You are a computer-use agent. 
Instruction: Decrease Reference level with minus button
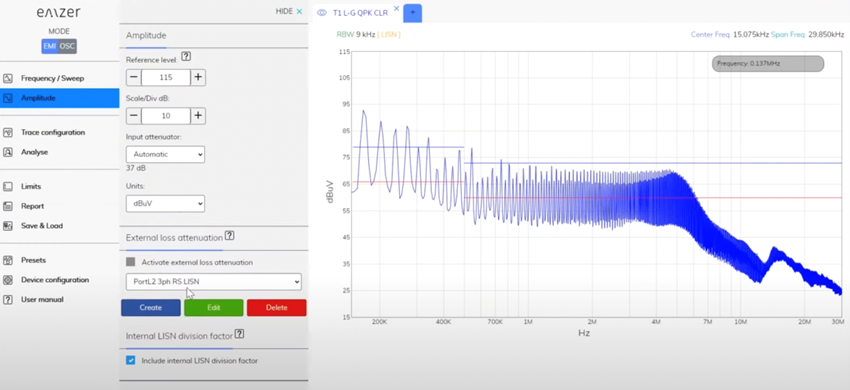(x=134, y=78)
